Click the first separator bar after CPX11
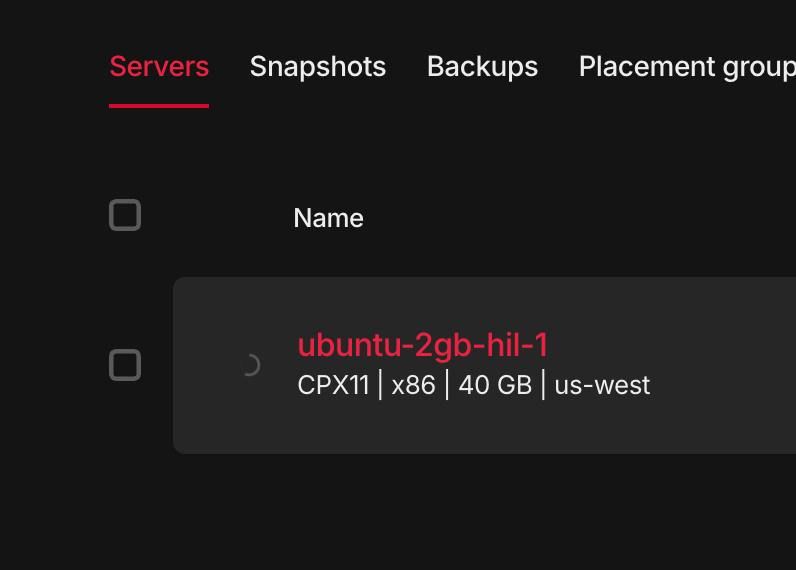The width and height of the screenshot is (796, 570). (381, 385)
